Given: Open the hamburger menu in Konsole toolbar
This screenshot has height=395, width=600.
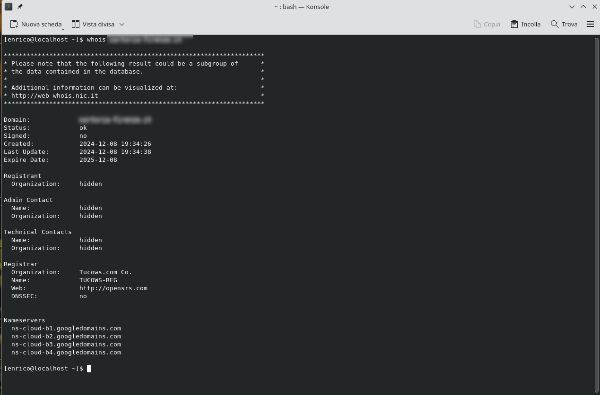Looking at the screenshot, I should tap(590, 24).
